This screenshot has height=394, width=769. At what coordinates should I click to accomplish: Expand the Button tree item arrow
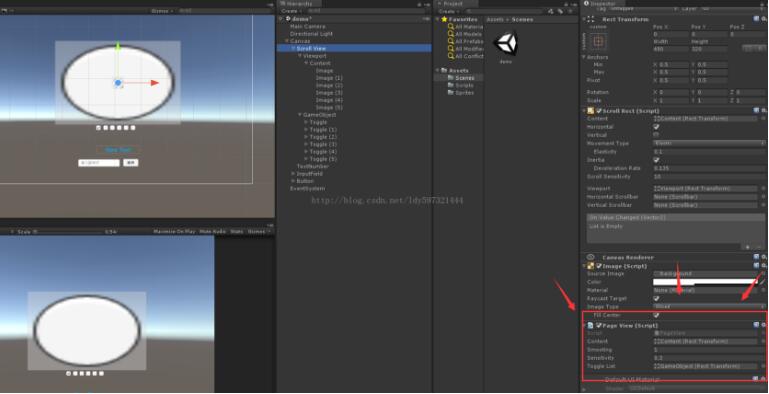293,181
